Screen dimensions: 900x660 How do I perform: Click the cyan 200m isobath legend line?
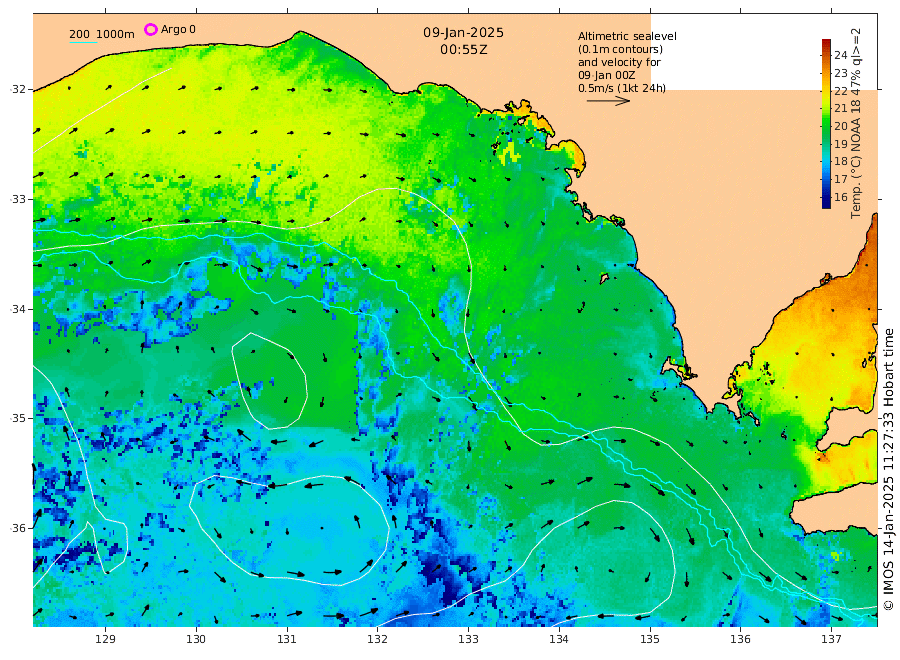pos(83,42)
